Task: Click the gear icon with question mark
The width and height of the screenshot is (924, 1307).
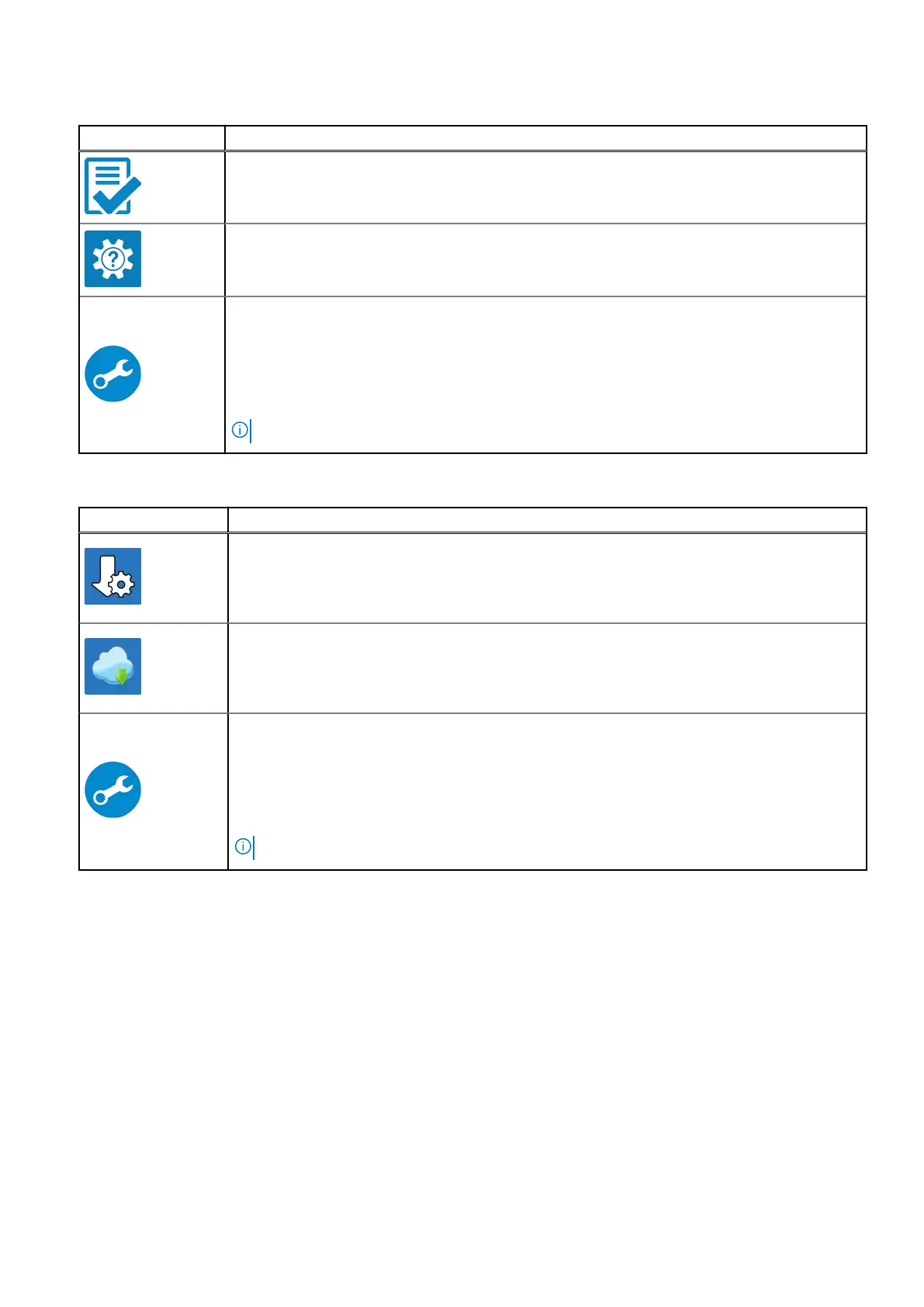Action: point(112,258)
